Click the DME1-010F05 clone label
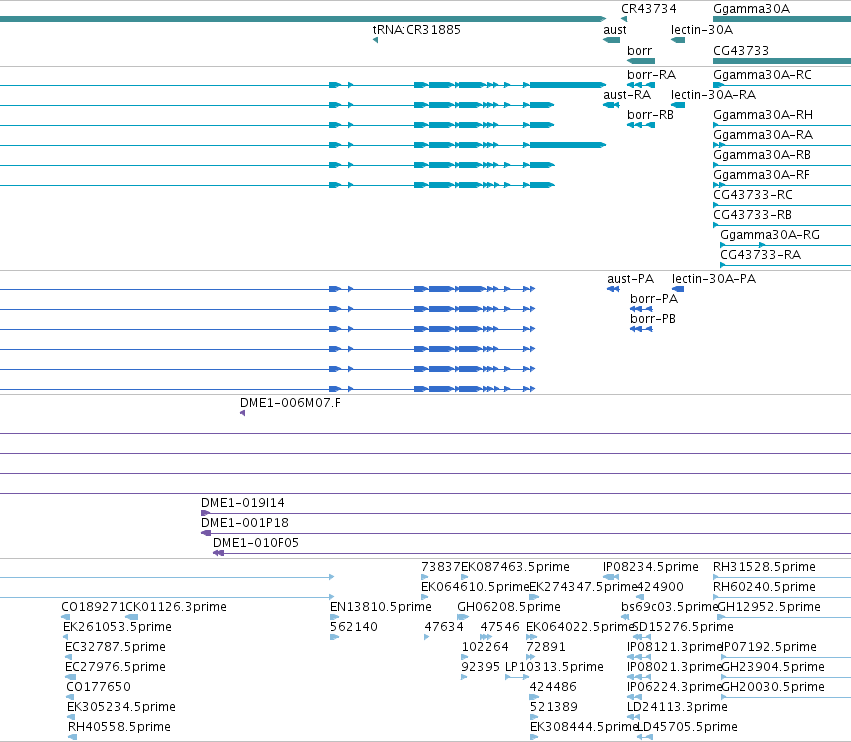This screenshot has width=851, height=742. [256, 543]
